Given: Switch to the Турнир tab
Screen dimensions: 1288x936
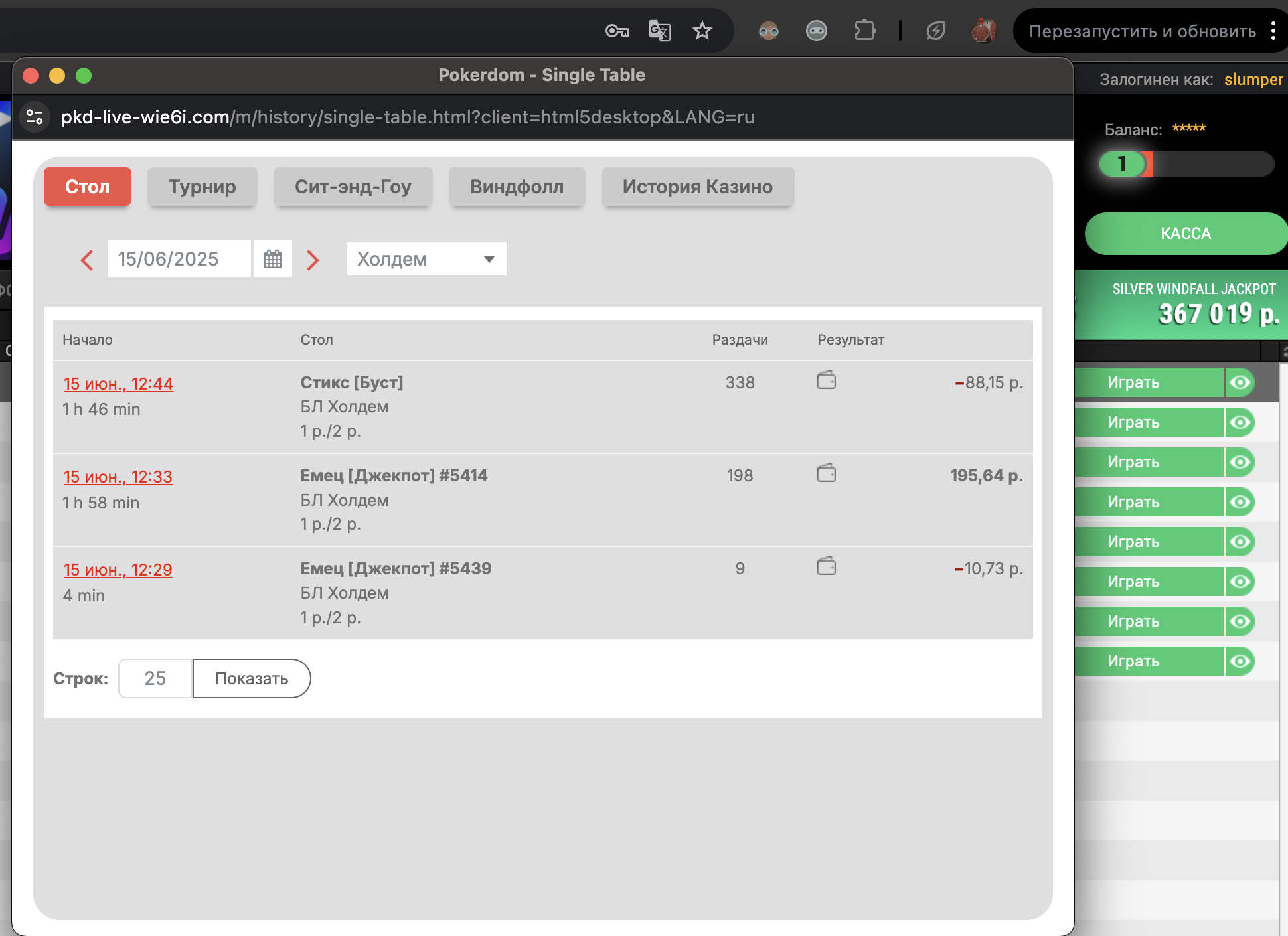Looking at the screenshot, I should click(202, 187).
